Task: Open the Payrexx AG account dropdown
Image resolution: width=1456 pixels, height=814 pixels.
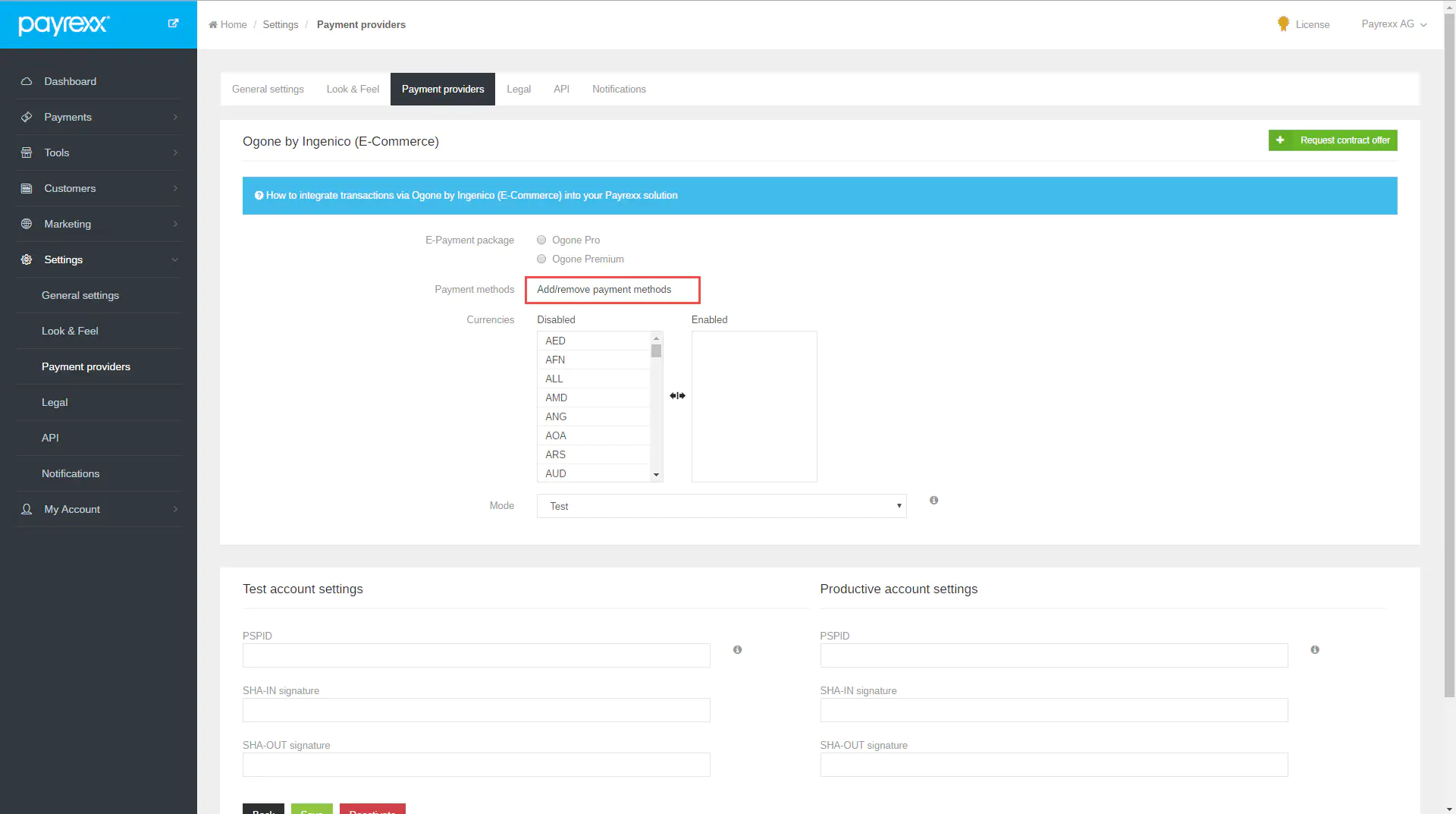Action: tap(1394, 24)
